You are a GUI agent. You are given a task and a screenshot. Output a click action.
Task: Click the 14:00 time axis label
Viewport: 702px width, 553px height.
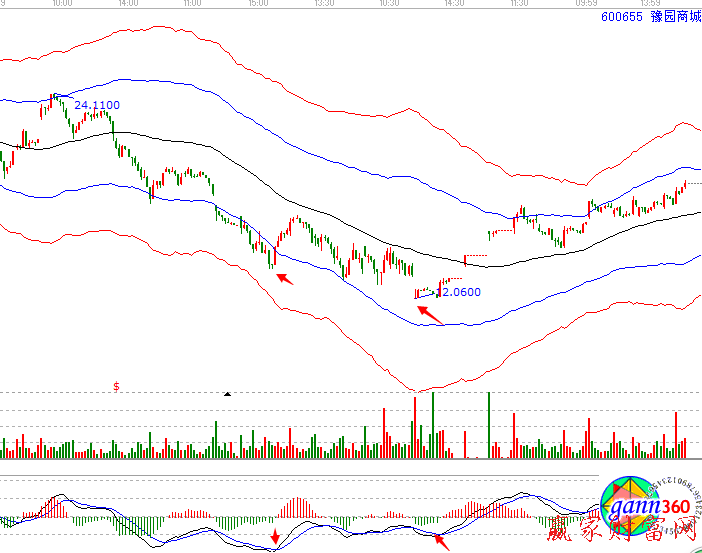tap(126, 4)
